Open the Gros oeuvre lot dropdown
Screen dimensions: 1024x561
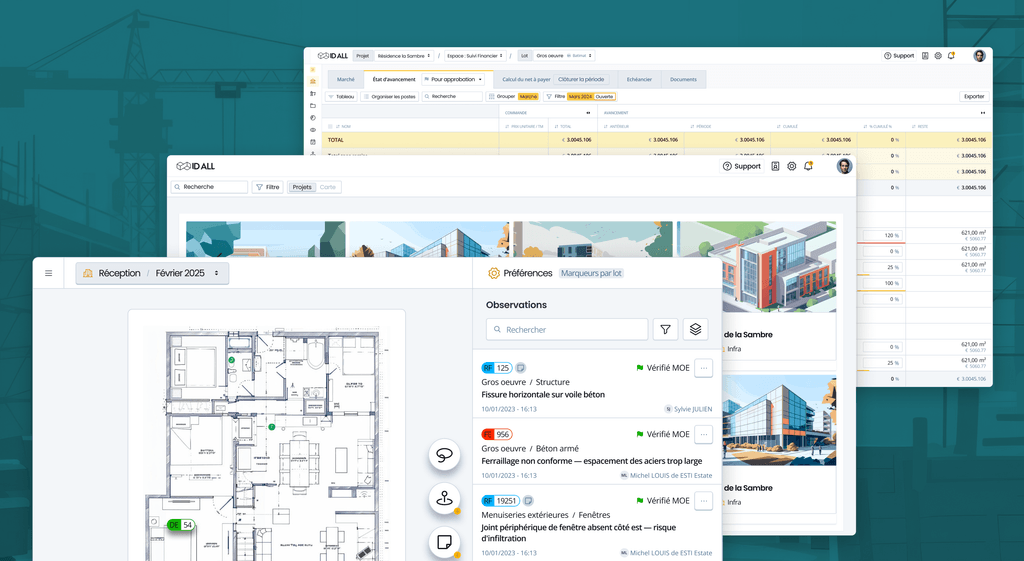click(564, 56)
